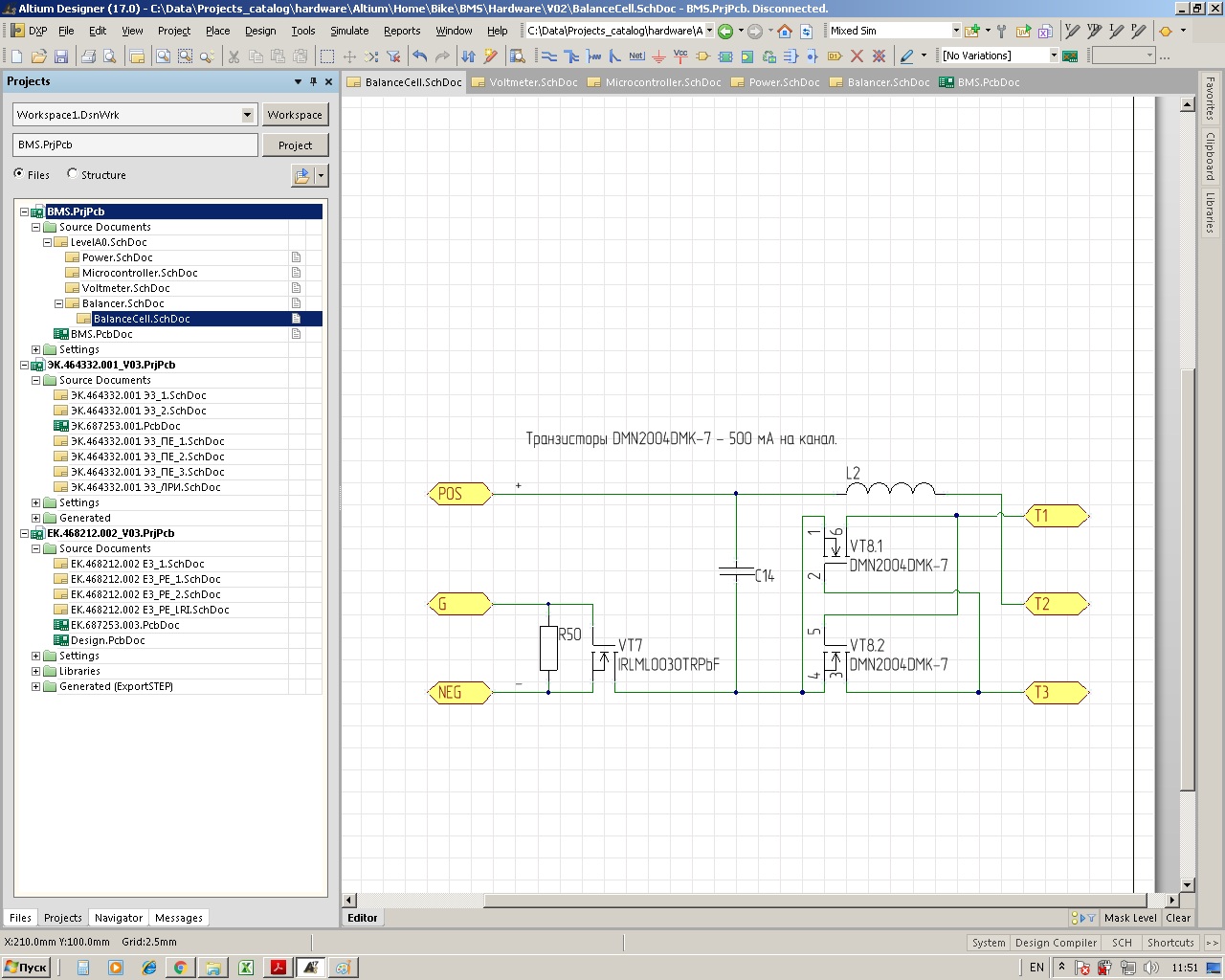Viewport: 1225px width, 980px height.
Task: Select the Structure radio button
Action: pos(72,174)
